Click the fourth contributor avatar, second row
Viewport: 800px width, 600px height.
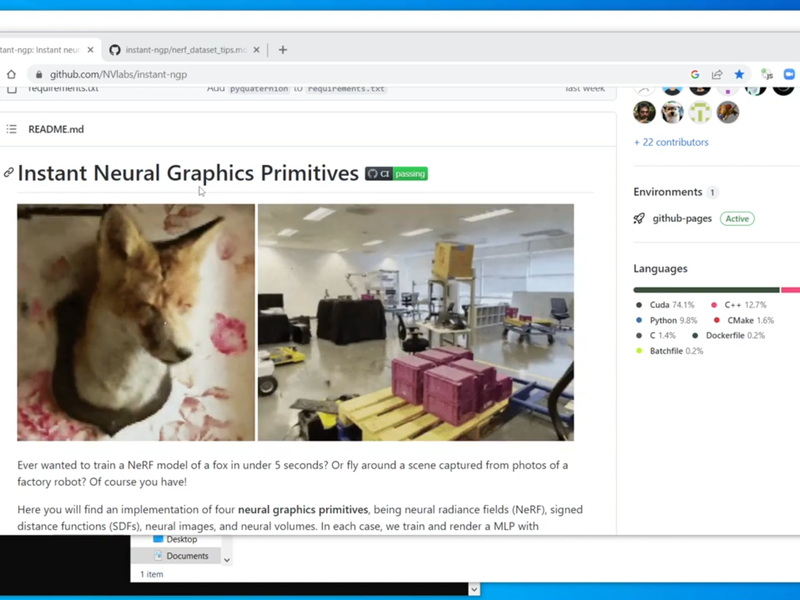[728, 112]
